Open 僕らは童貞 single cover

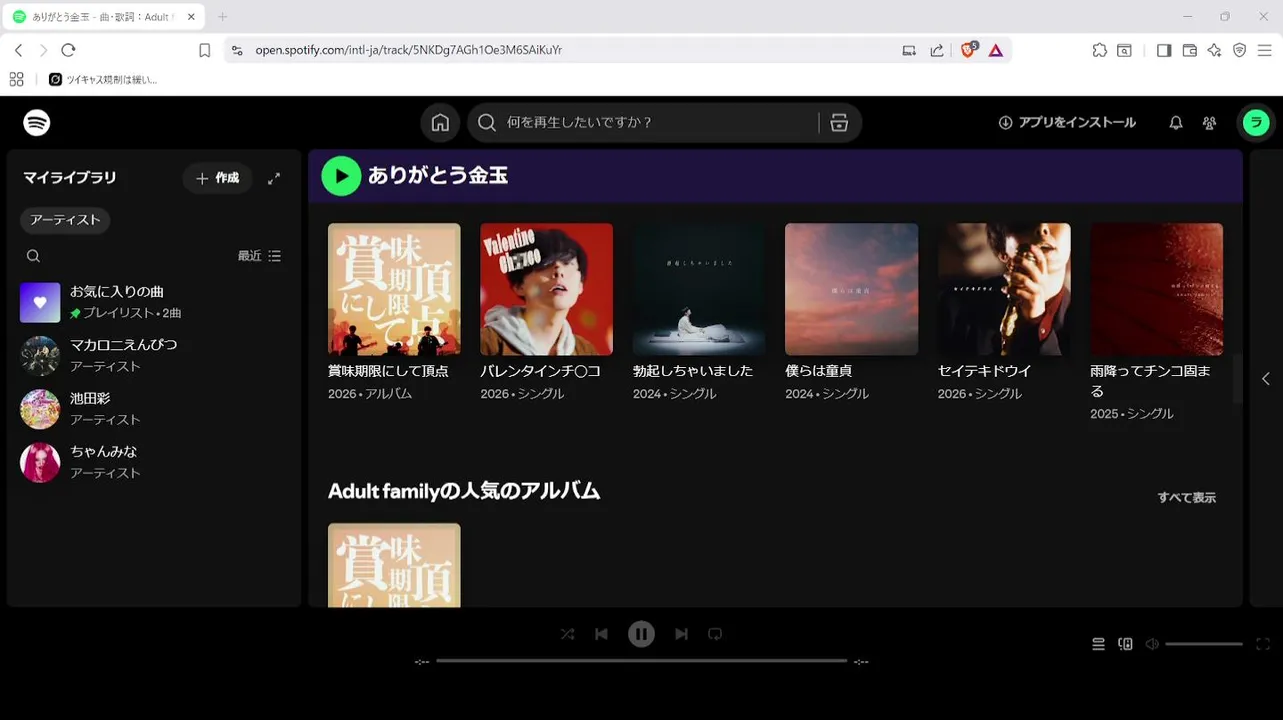click(x=851, y=289)
